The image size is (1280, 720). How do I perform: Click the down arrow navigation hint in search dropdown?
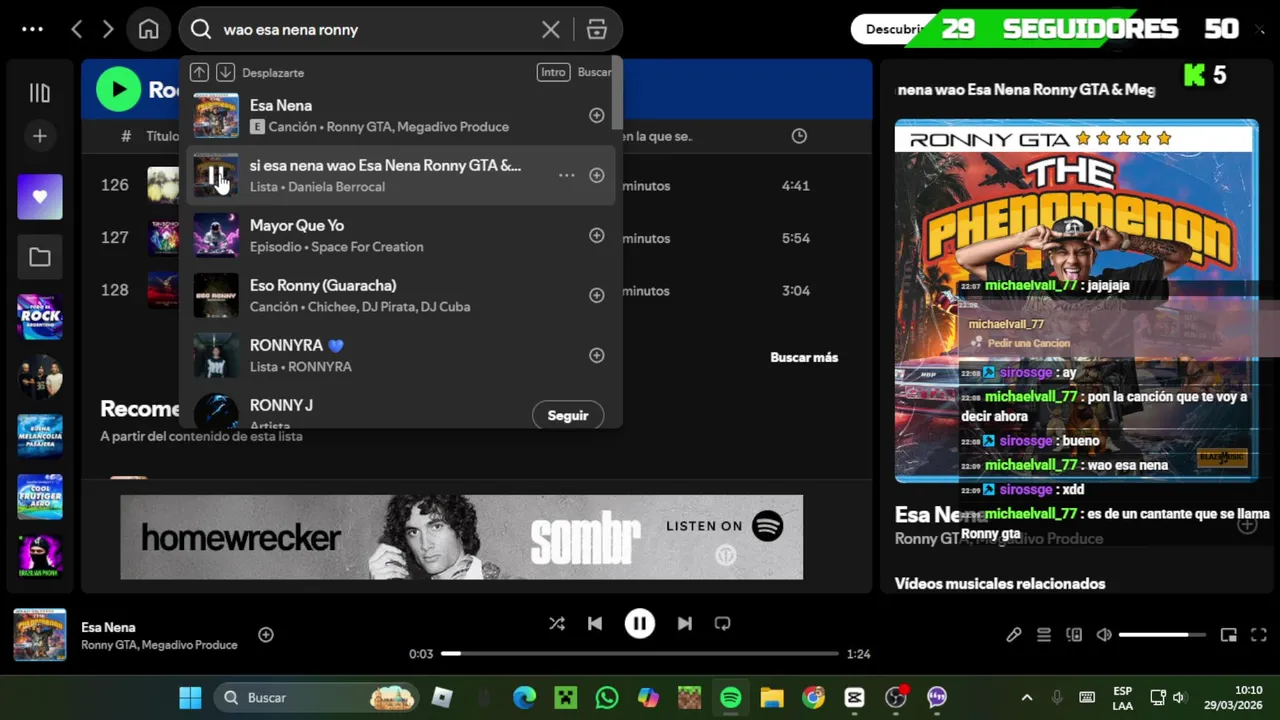coord(225,72)
